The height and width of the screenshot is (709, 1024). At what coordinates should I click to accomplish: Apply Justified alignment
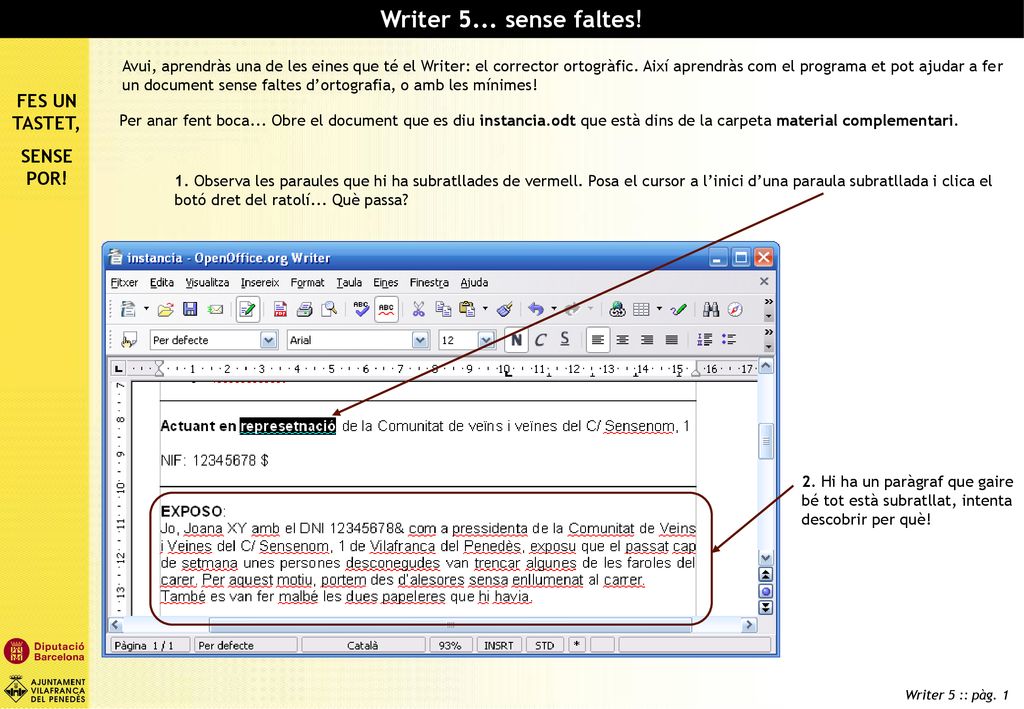[x=671, y=339]
